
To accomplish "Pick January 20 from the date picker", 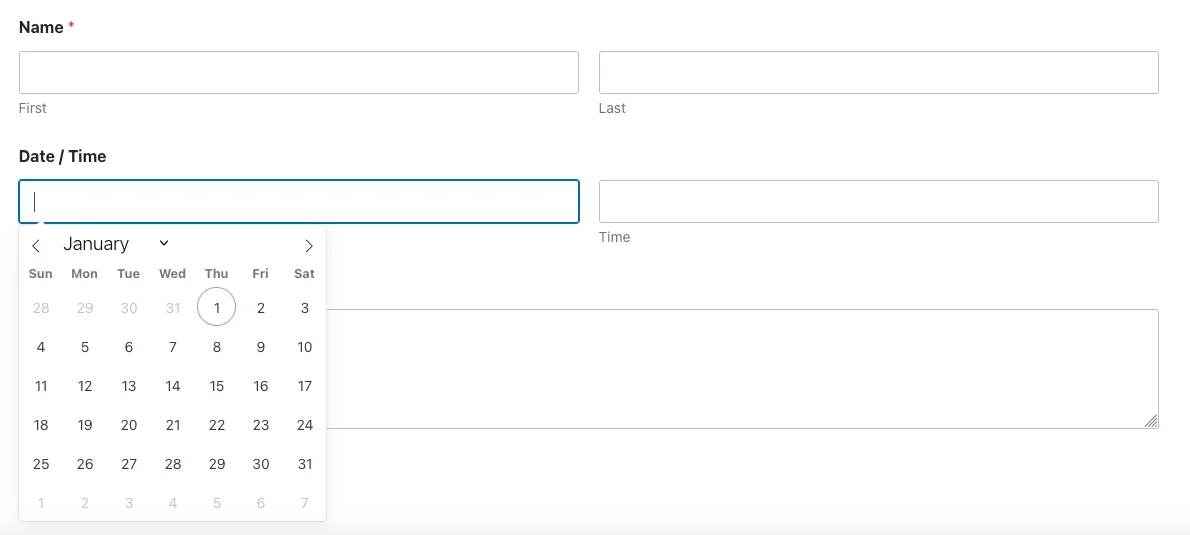I will tap(129, 425).
